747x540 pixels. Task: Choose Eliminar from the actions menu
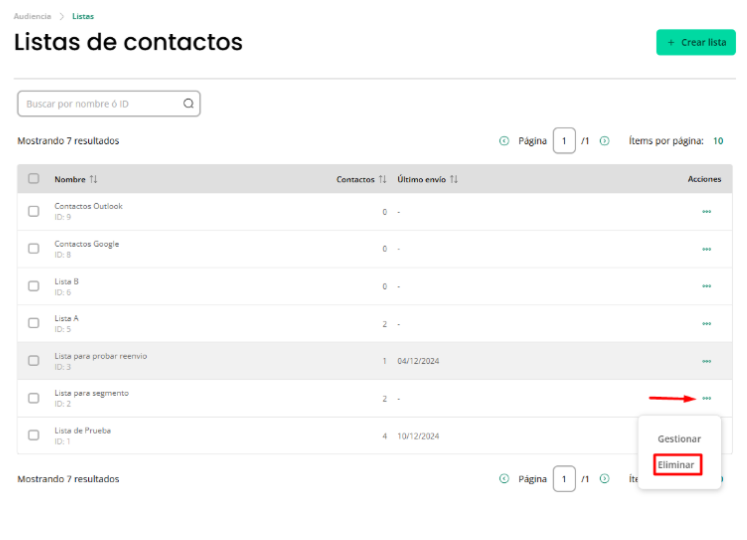[x=676, y=465]
